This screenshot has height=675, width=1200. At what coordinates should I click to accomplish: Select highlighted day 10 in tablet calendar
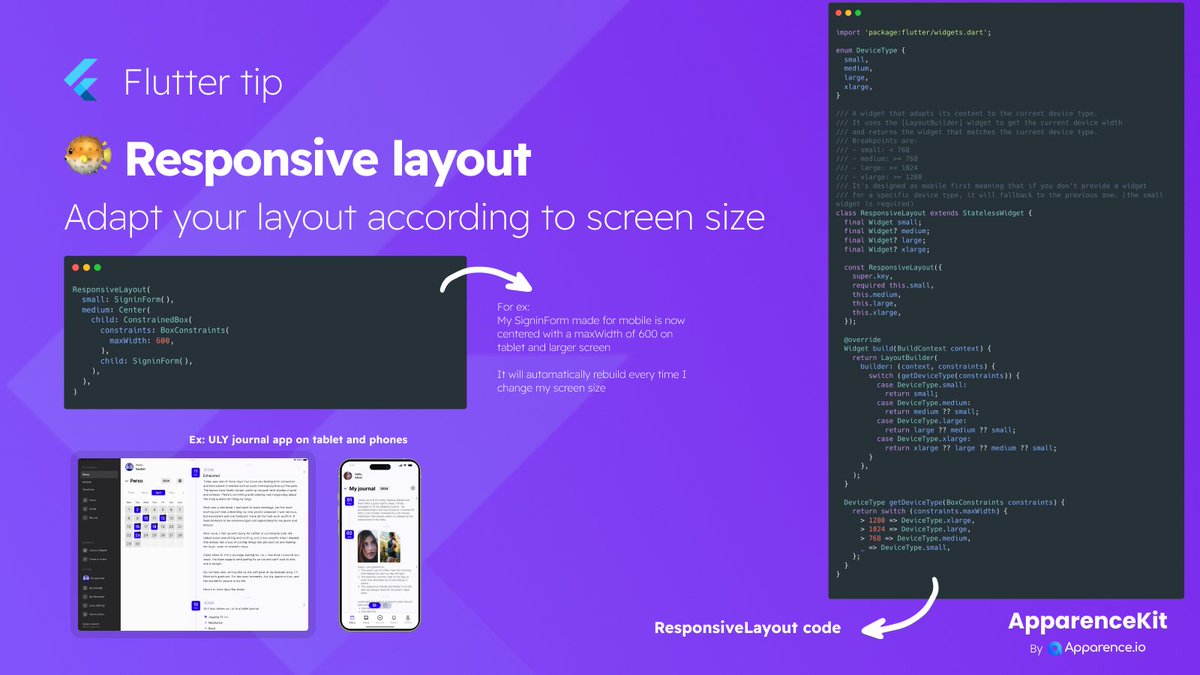tap(145, 518)
